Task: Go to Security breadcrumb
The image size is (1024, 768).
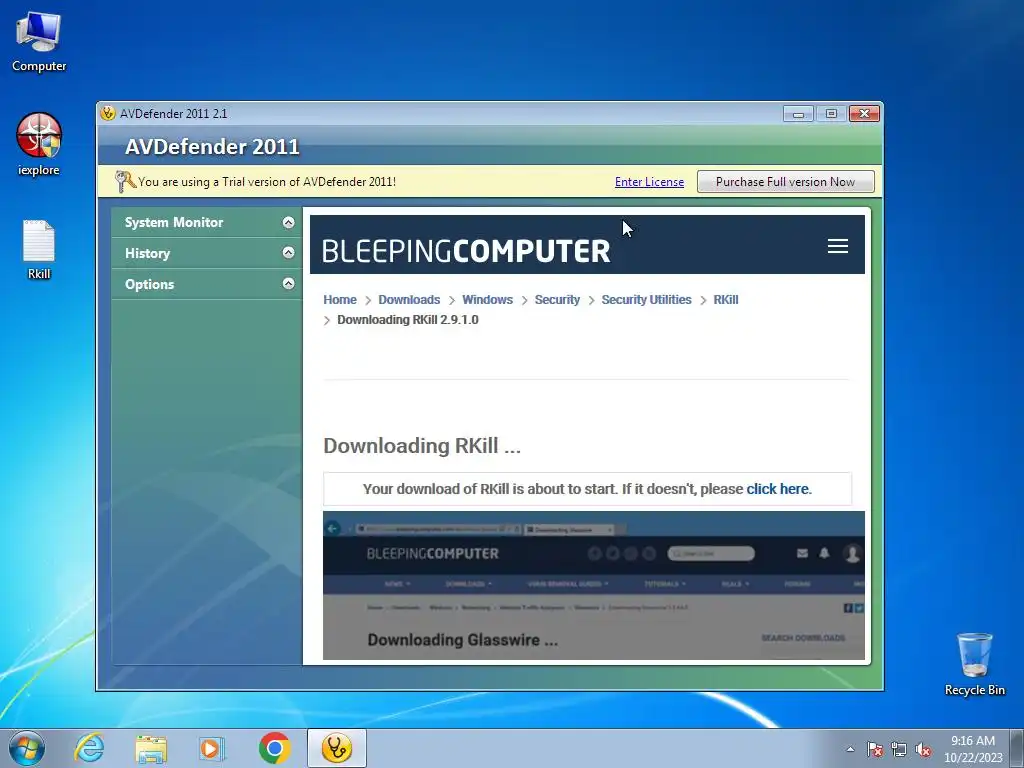Action: [557, 300]
